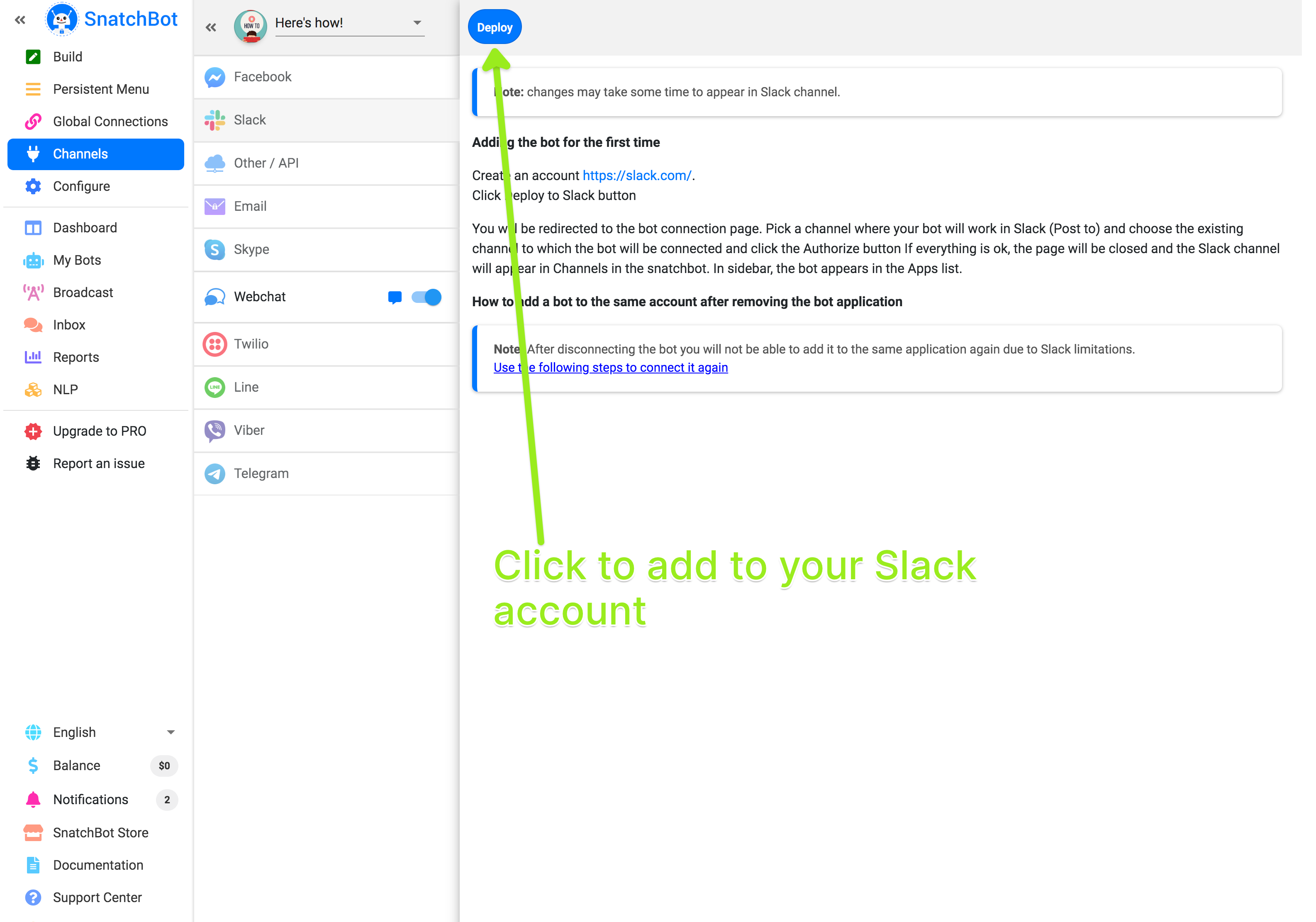Click the Notifications bell icon

click(x=33, y=799)
